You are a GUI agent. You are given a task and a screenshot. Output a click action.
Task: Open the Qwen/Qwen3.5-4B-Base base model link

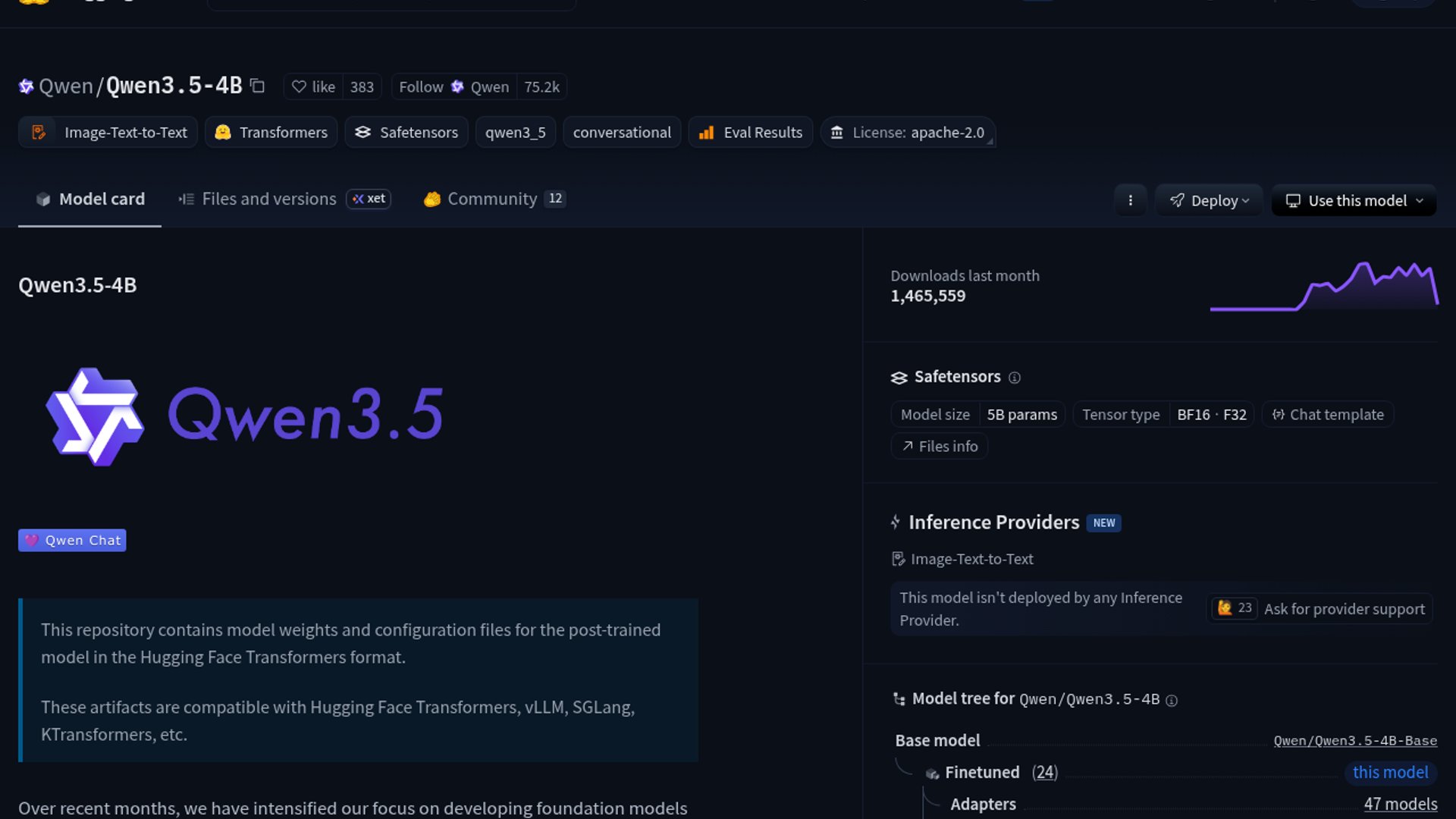pos(1354,741)
